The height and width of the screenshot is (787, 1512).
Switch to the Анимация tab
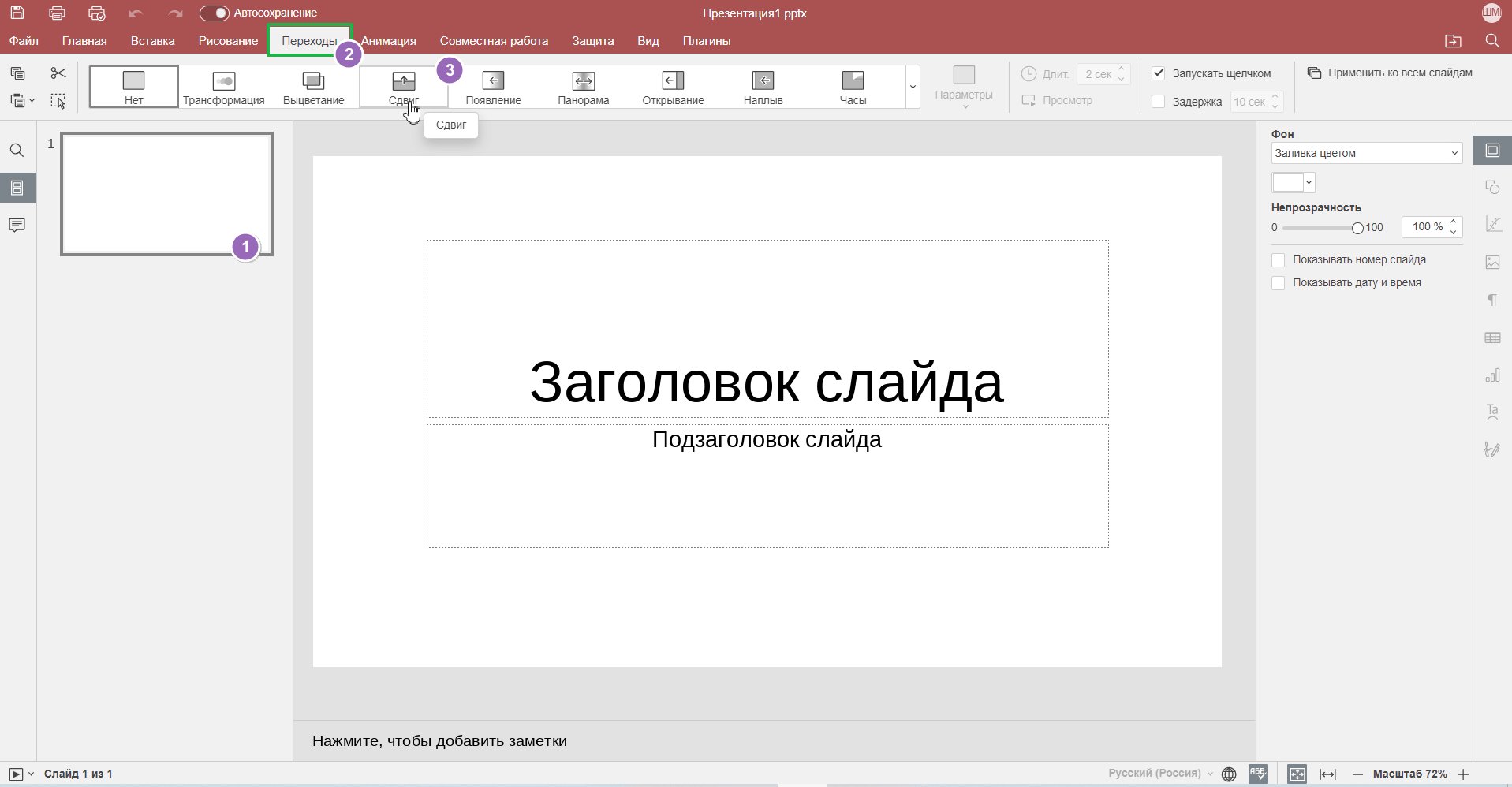coord(389,41)
